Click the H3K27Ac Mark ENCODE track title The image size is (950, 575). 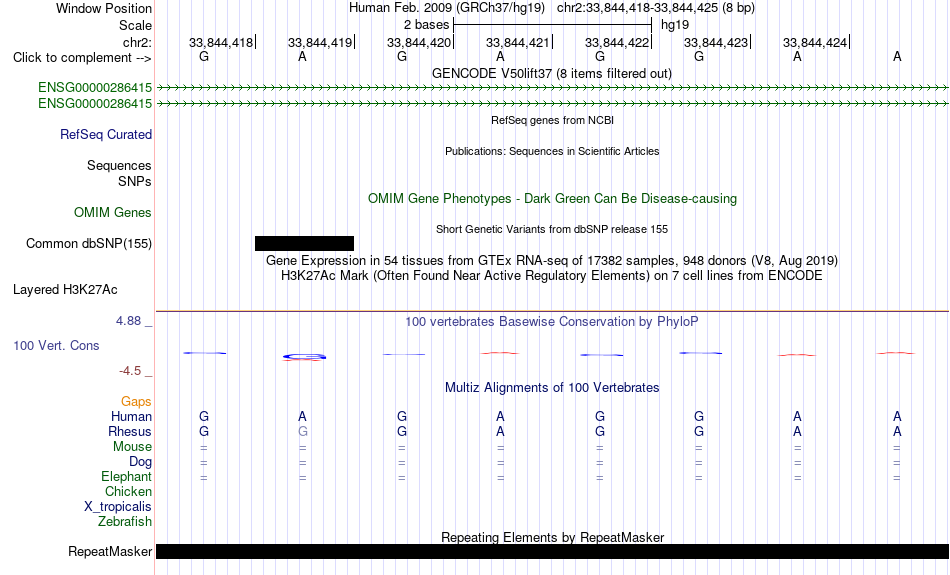tap(552, 276)
